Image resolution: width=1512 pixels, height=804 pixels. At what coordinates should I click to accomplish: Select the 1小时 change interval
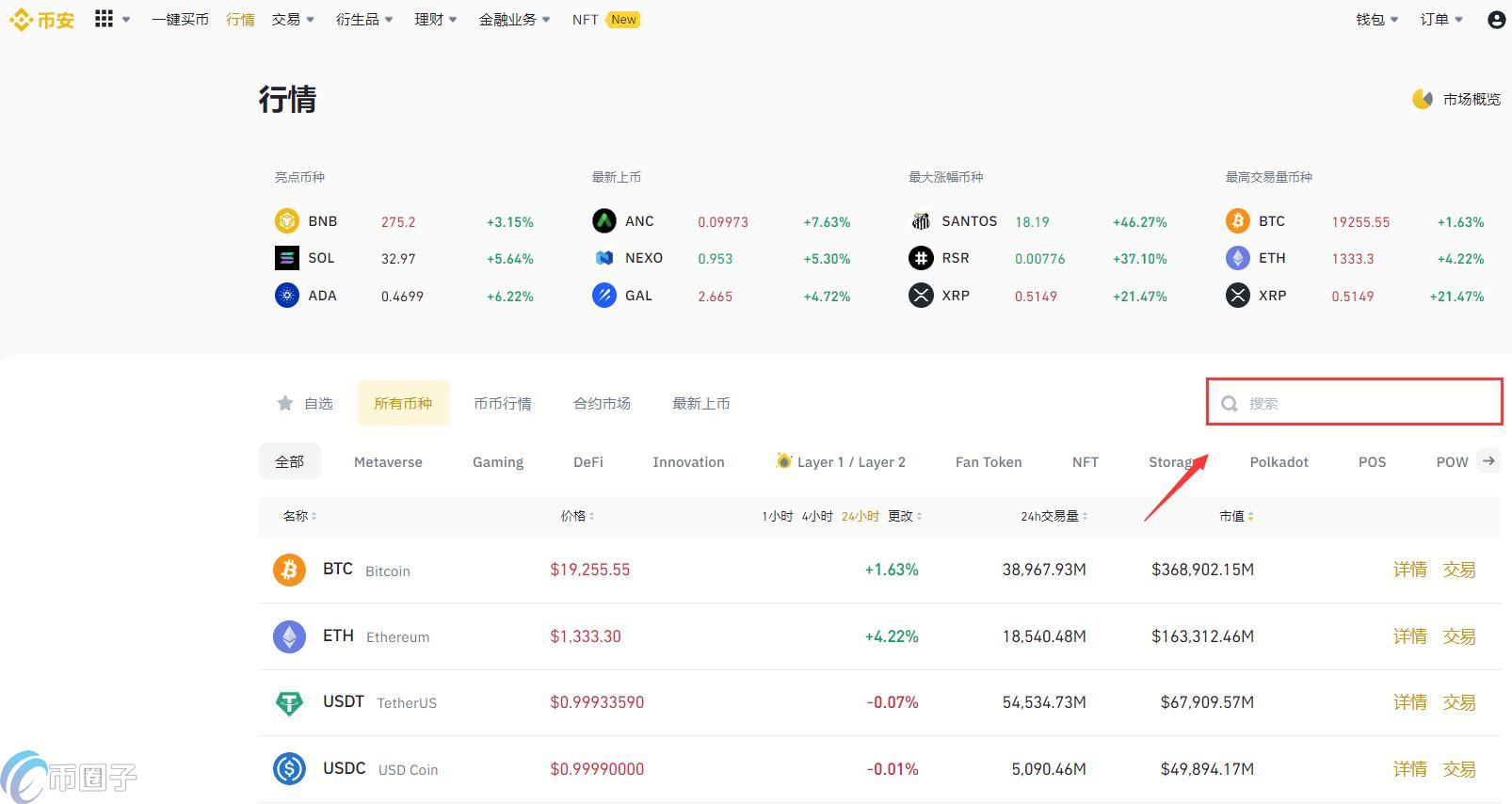point(777,516)
